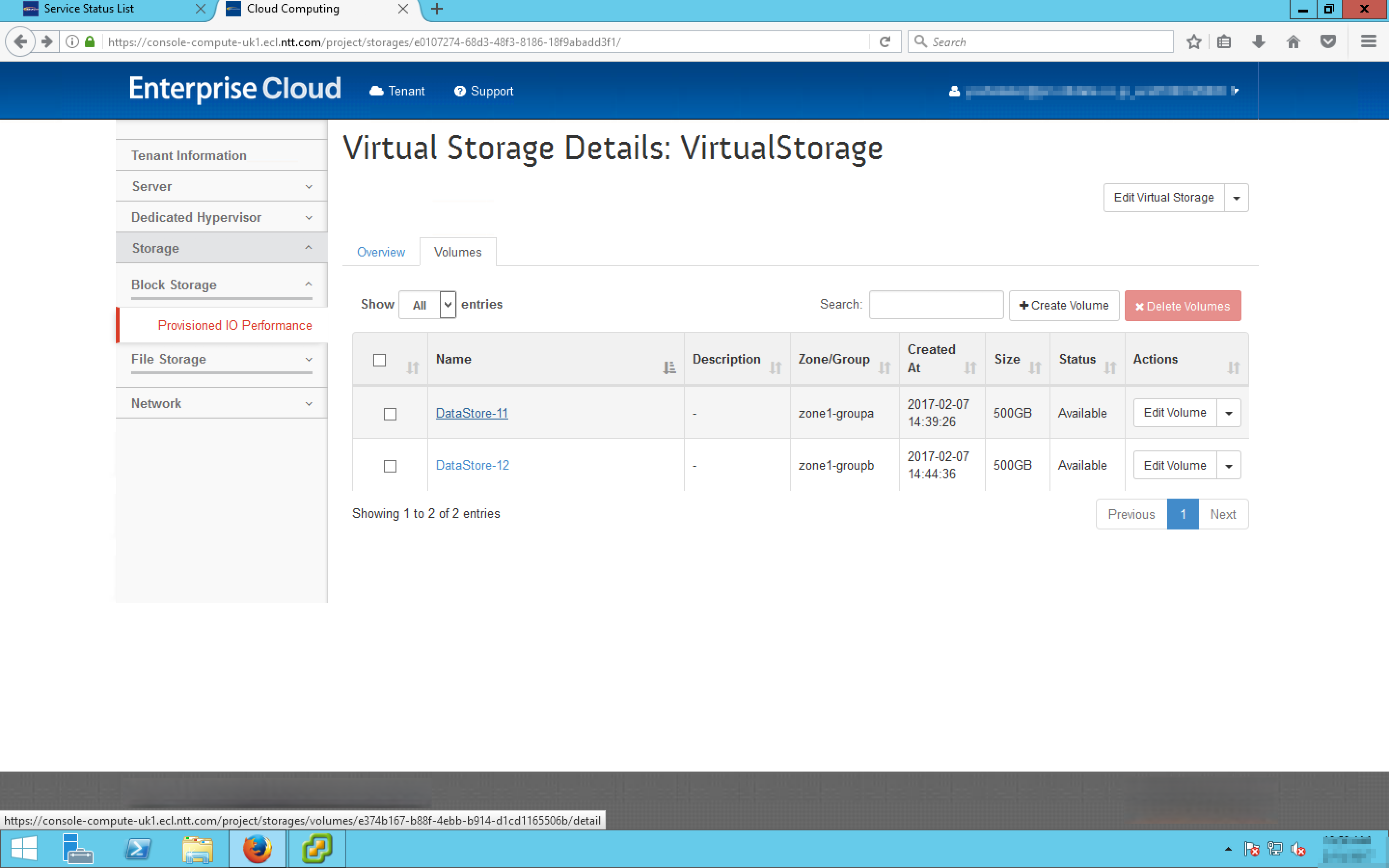1389x868 pixels.
Task: Click the browser back arrow
Action: click(21, 42)
